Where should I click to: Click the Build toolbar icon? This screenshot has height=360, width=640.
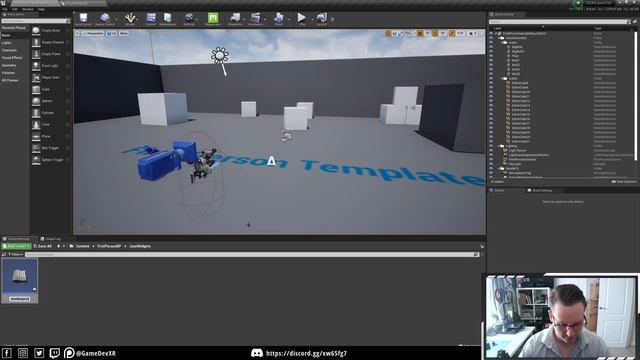coord(279,19)
